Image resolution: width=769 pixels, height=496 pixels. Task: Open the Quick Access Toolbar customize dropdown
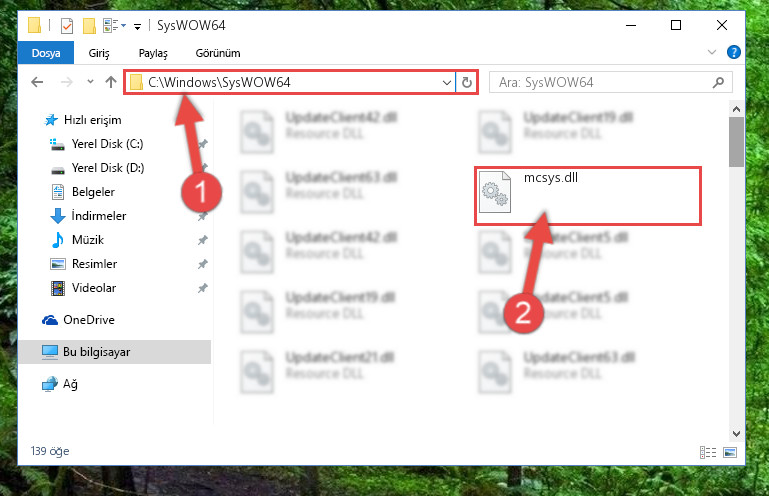click(138, 26)
